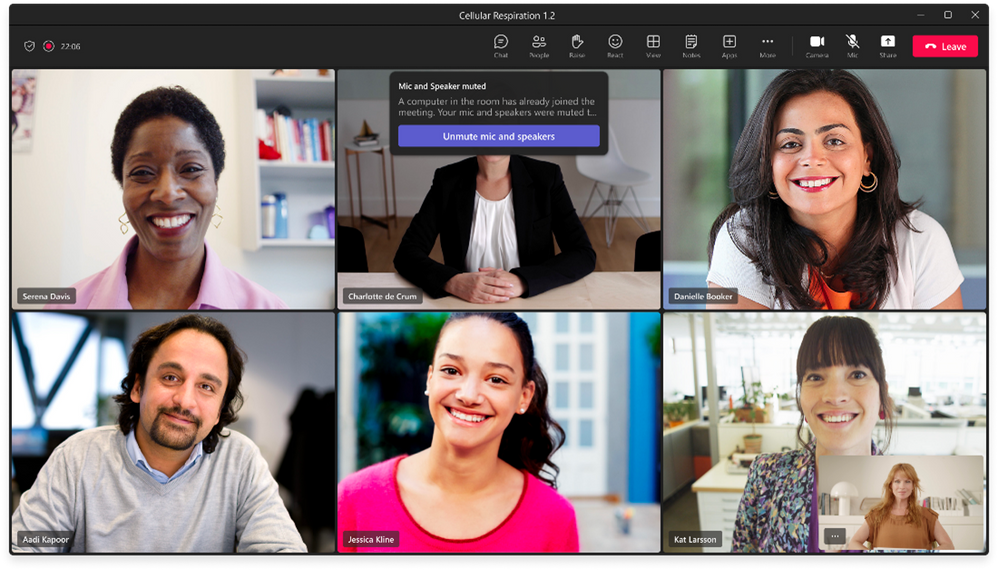The height and width of the screenshot is (570, 998).
Task: Unmute the Mic in toolbar
Action: click(x=852, y=46)
